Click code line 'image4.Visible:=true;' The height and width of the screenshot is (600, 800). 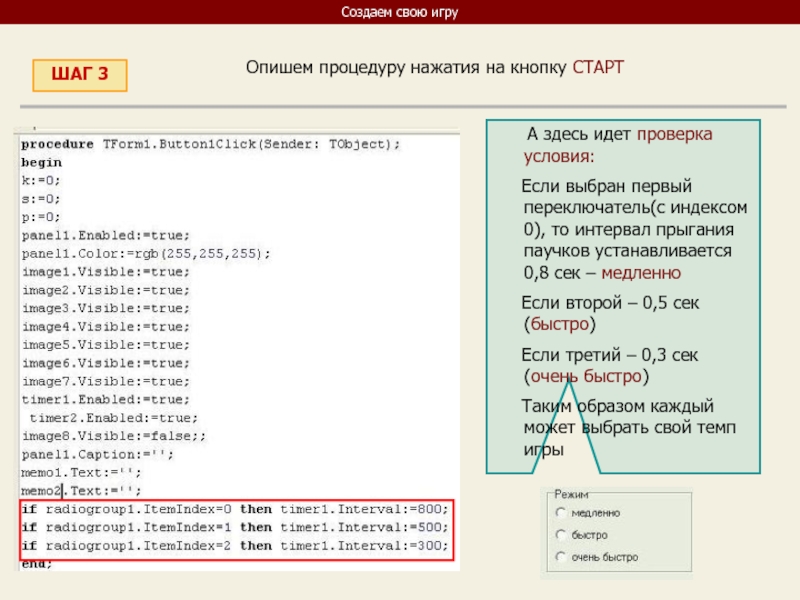click(106, 327)
